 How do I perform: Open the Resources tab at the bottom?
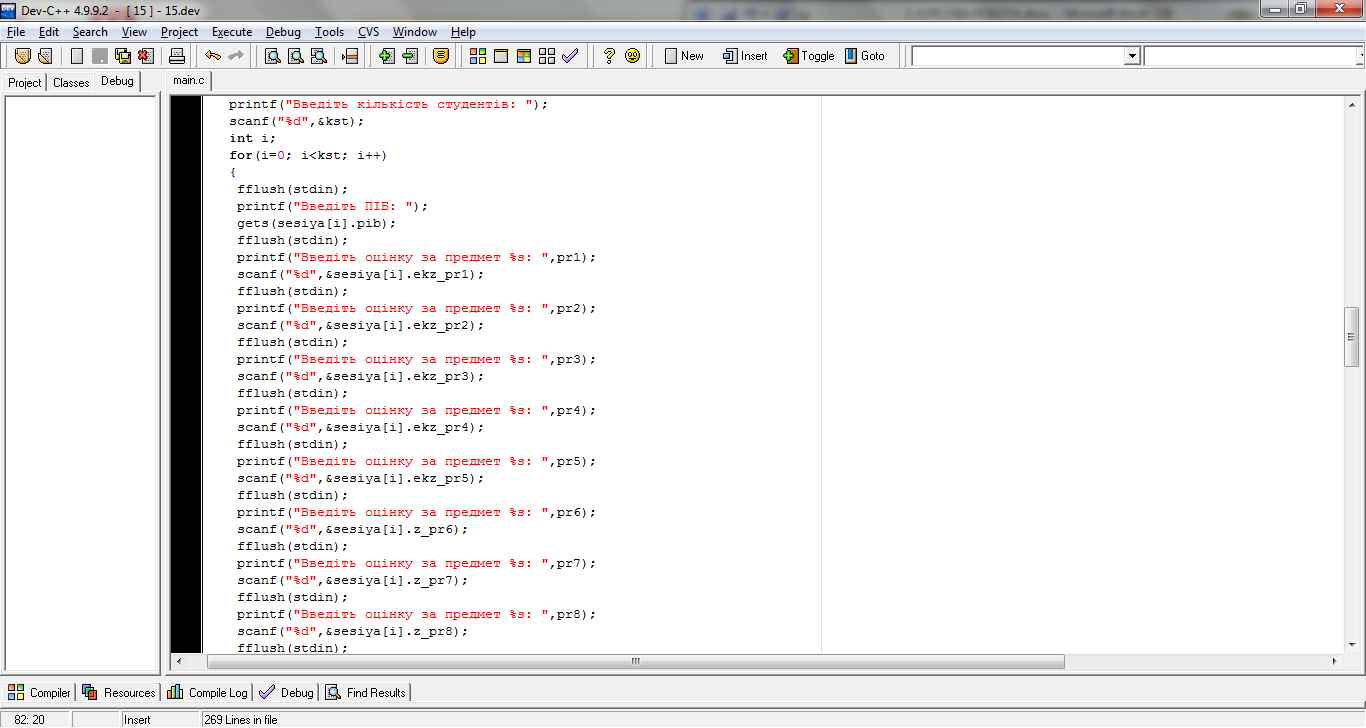(119, 692)
